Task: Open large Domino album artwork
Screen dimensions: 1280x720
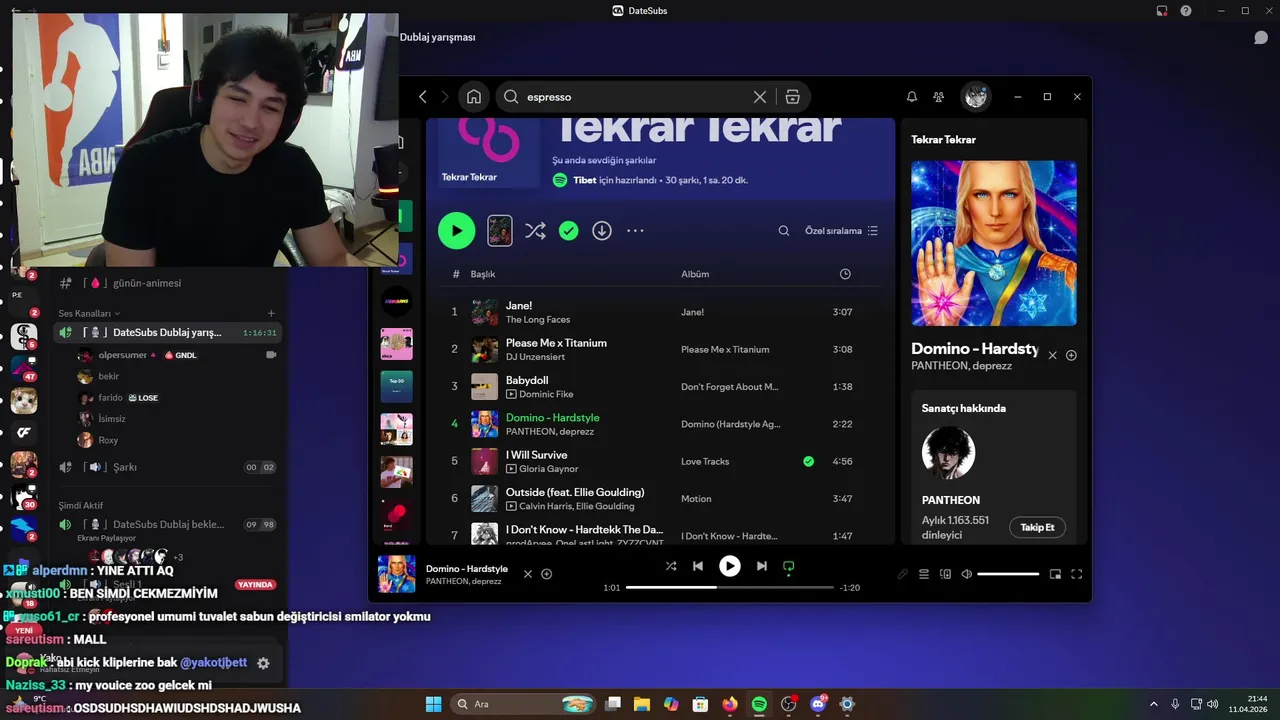Action: [994, 243]
